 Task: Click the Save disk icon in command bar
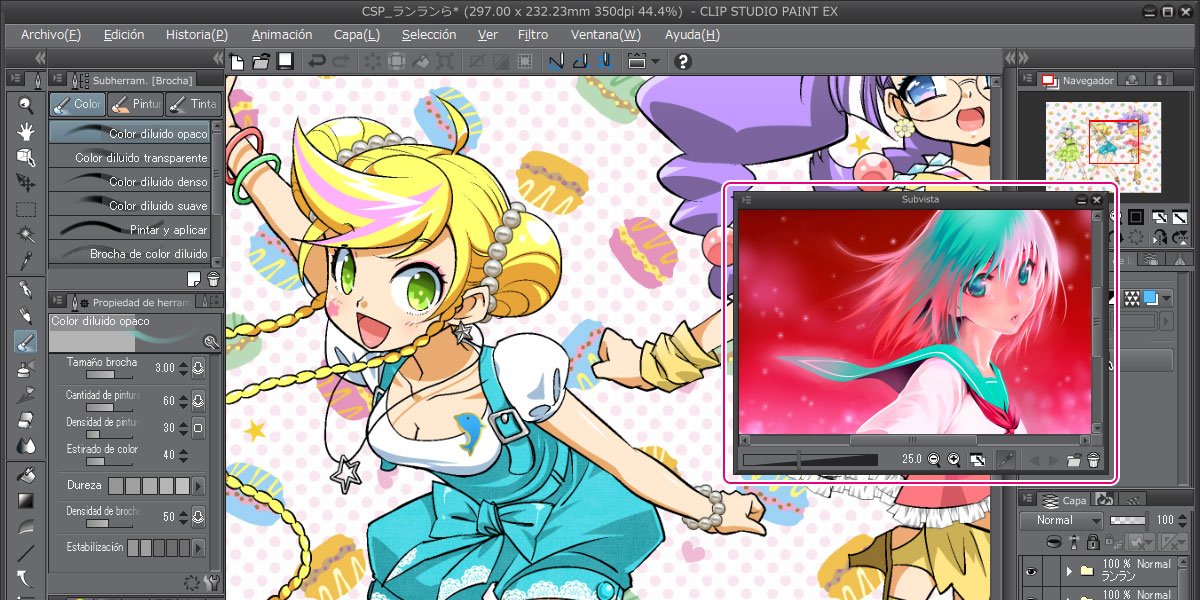tap(285, 61)
